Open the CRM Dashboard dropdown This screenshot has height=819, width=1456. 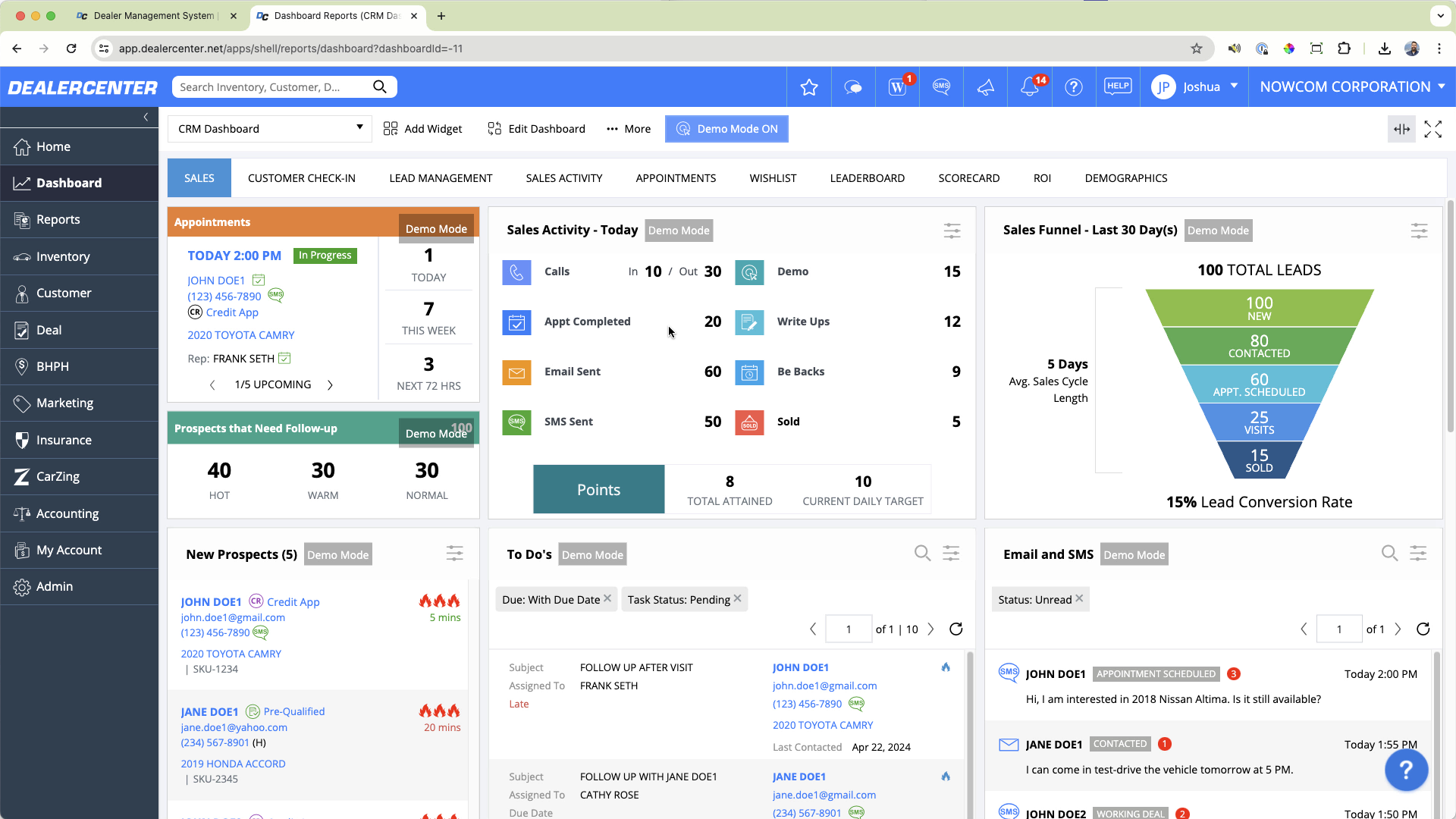270,129
